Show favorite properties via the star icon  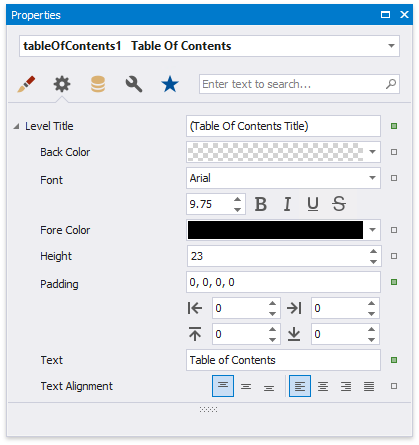coord(170,84)
